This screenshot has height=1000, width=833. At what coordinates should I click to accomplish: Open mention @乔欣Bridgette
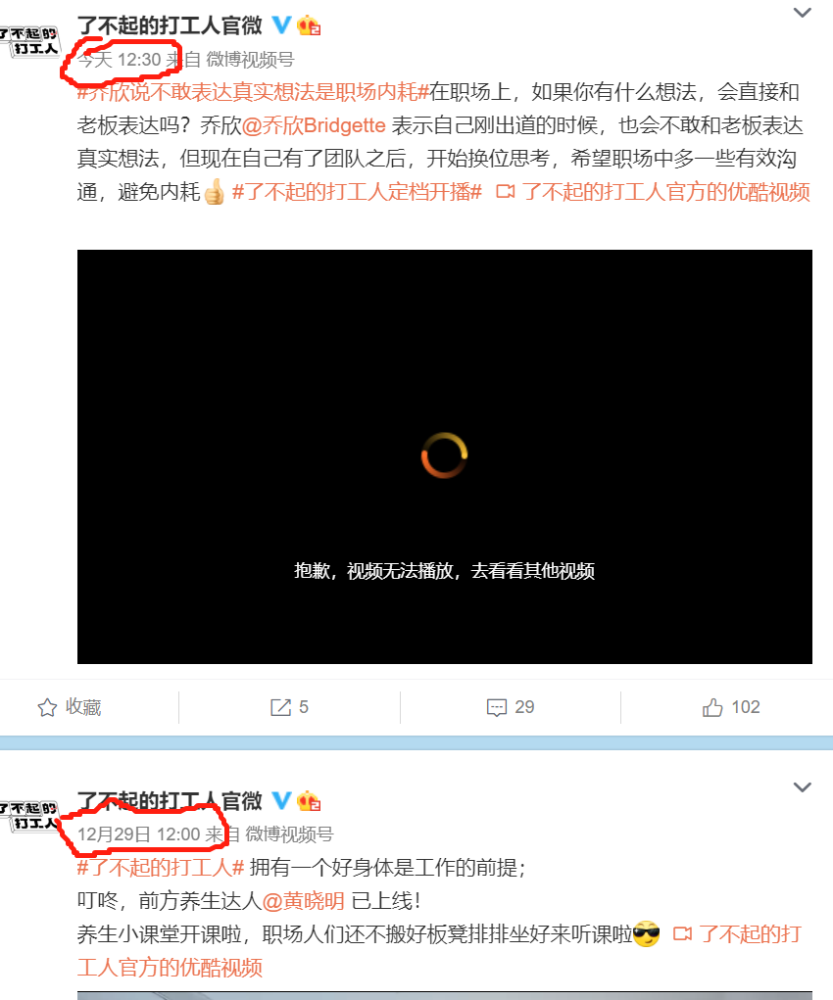314,126
